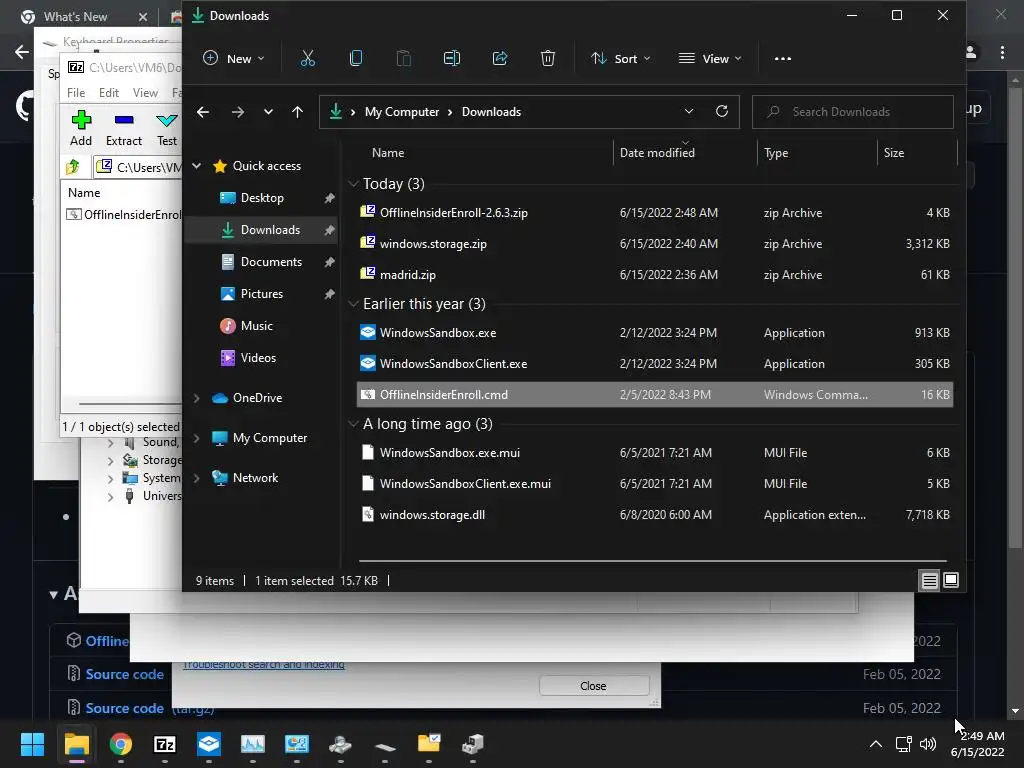Screen dimensions: 1024x768
Task: Expand Network in navigation pane
Action: point(197,477)
